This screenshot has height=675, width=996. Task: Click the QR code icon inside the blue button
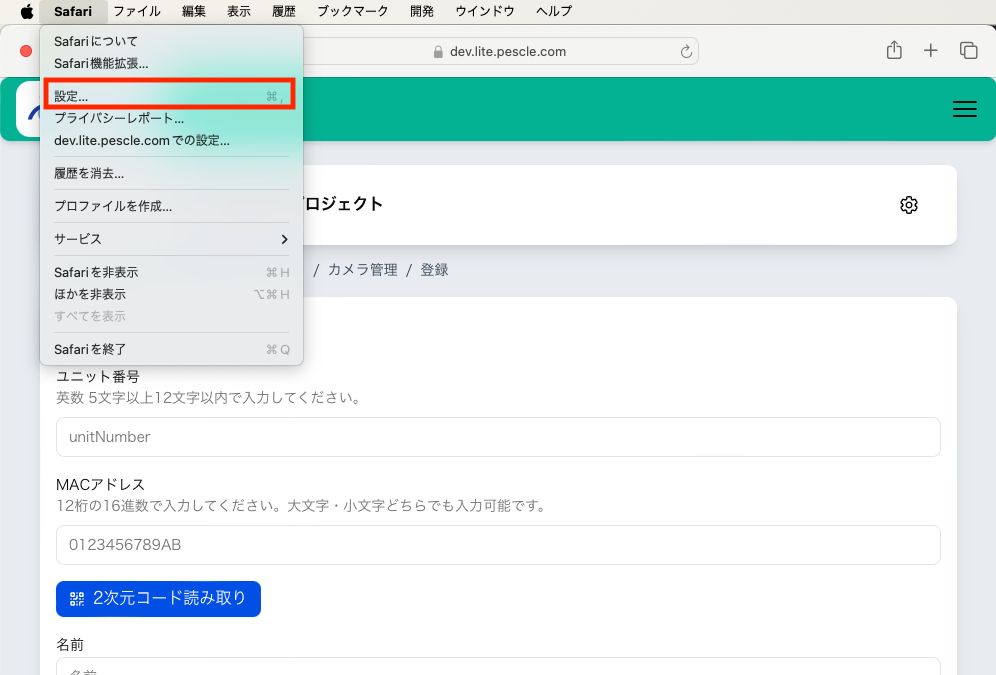77,598
